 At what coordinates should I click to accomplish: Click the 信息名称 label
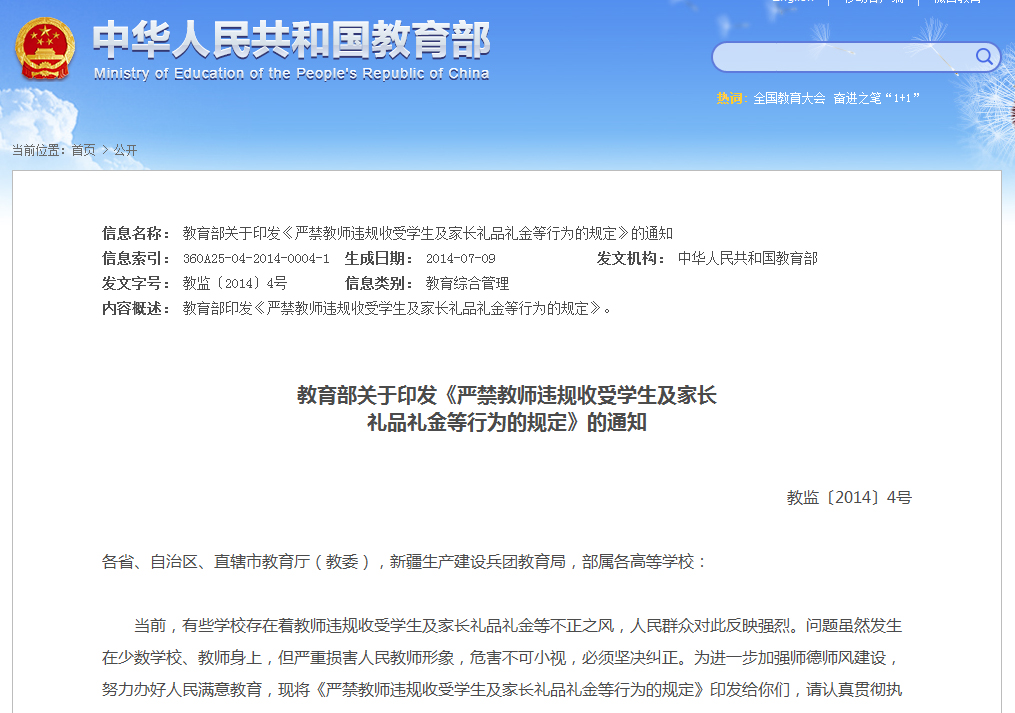point(135,233)
